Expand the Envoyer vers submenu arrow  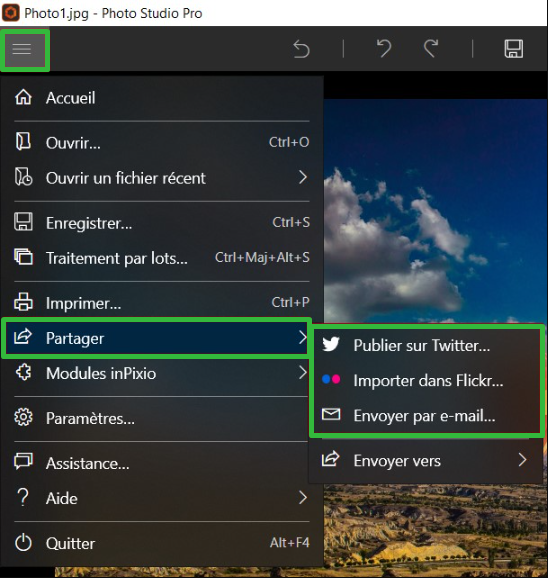pos(522,460)
